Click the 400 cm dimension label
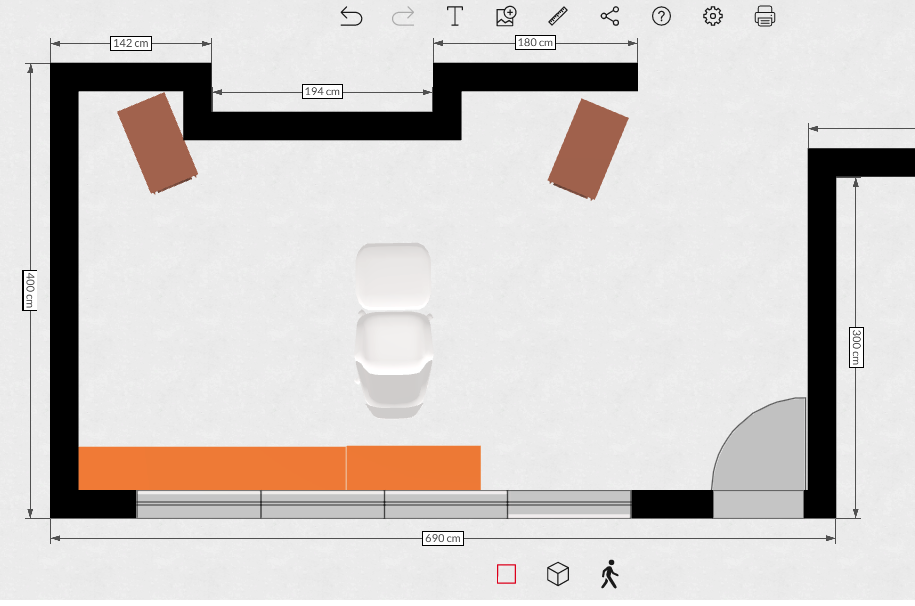This screenshot has width=915, height=606. [30, 290]
